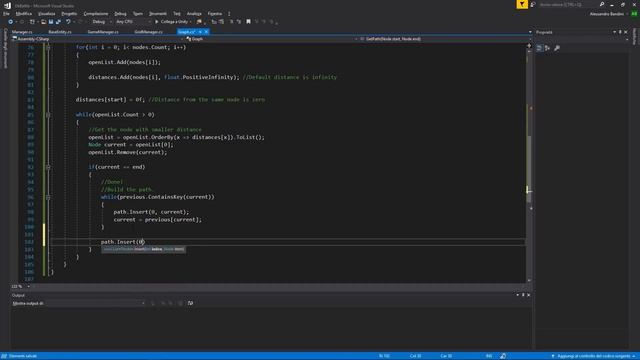Viewport: 640px width, 360px height.
Task: Click the Save All toolbar icon
Action: coord(58,22)
